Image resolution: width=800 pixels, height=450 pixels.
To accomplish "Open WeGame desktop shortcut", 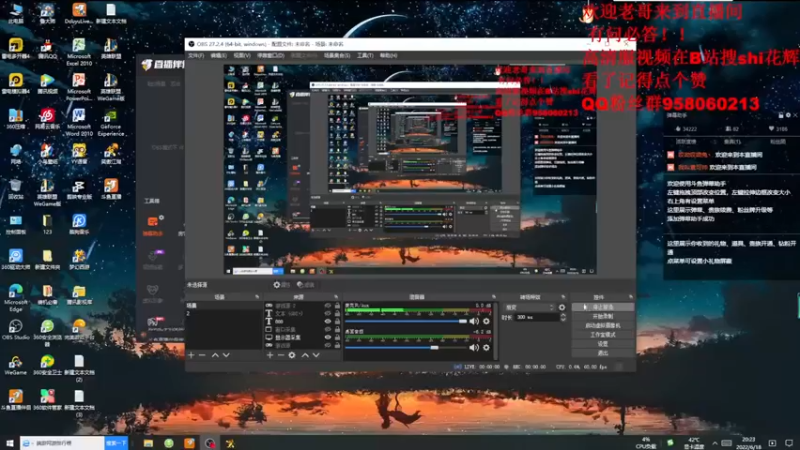I will click(x=15, y=365).
